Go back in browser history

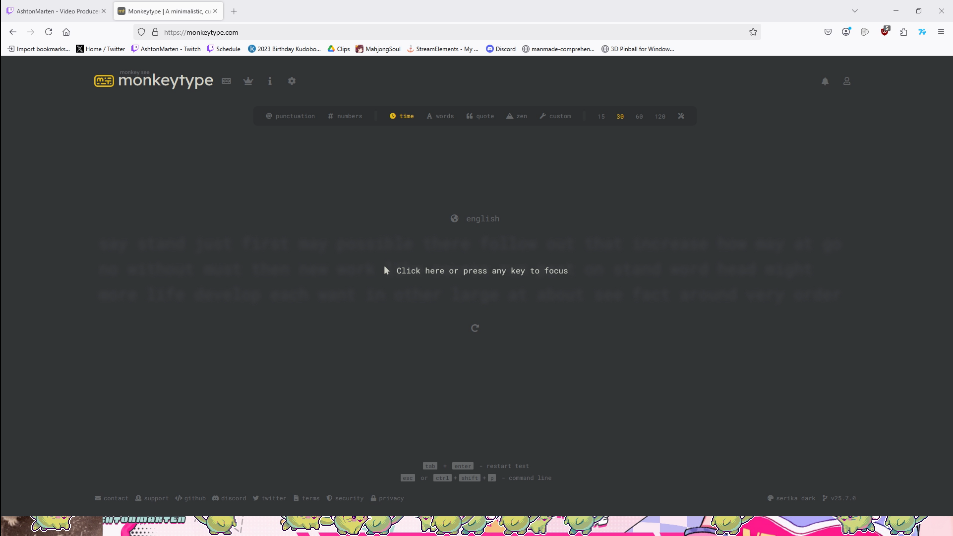pyautogui.click(x=13, y=32)
